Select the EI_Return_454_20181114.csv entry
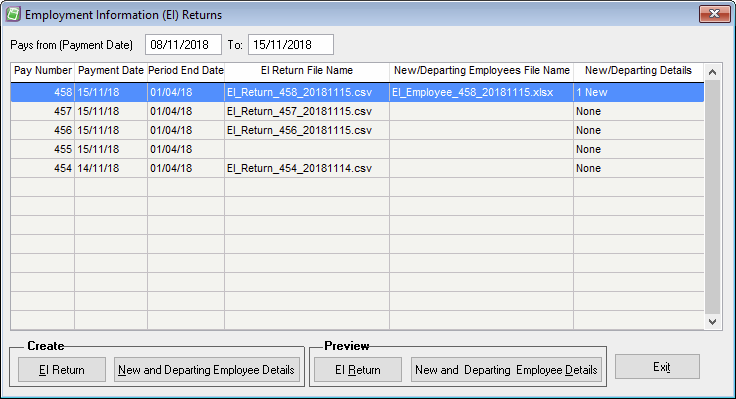736x399 pixels. coord(299,168)
